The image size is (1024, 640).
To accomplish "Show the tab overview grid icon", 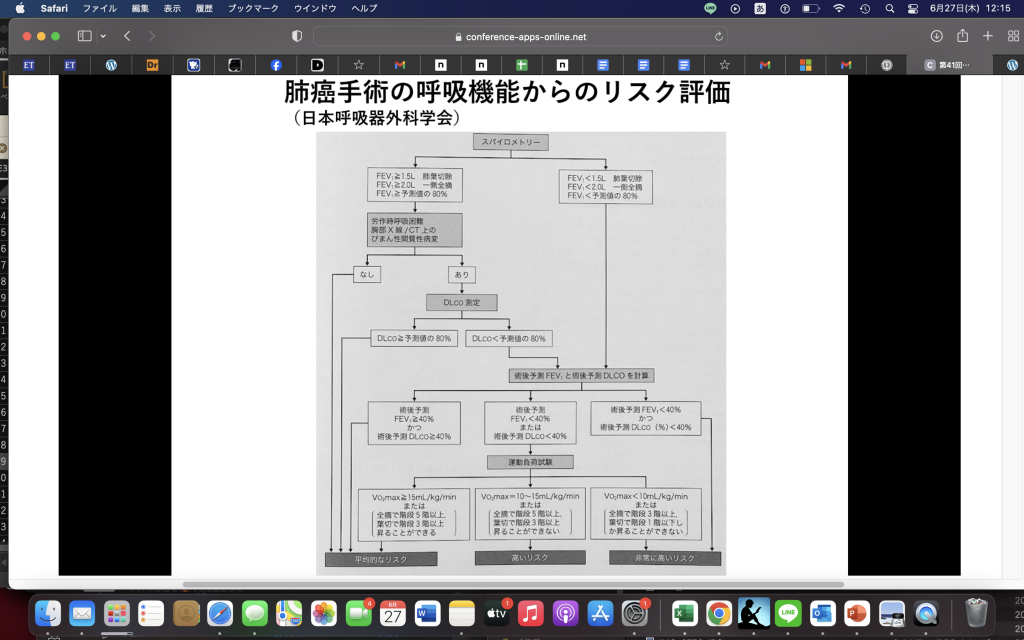I will click(1012, 36).
